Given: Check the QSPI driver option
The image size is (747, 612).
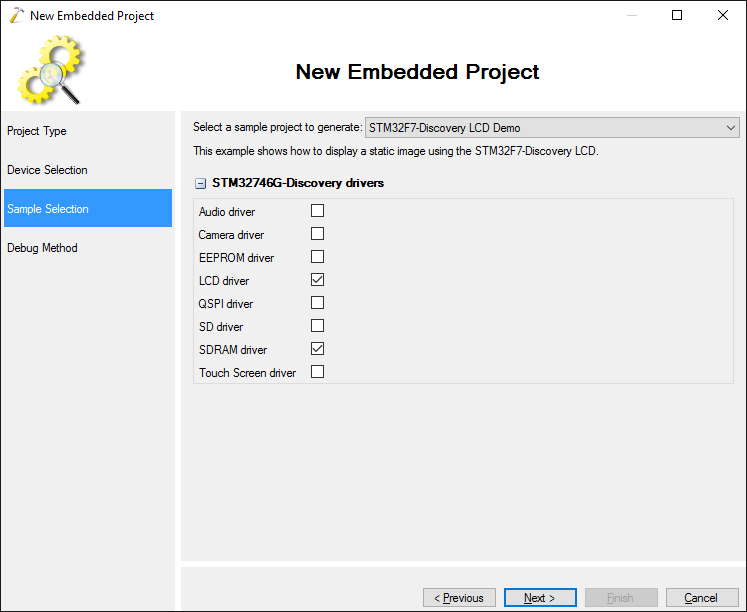Looking at the screenshot, I should click(x=317, y=303).
